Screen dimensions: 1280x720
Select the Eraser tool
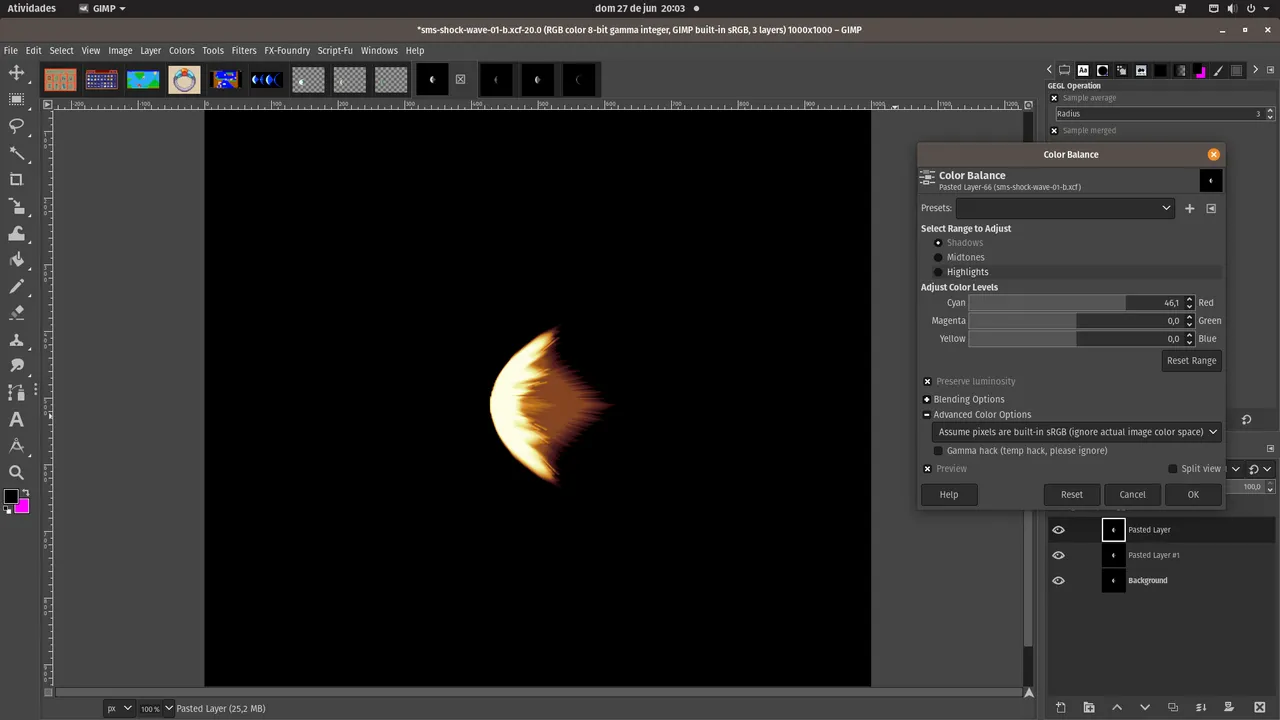(17, 313)
